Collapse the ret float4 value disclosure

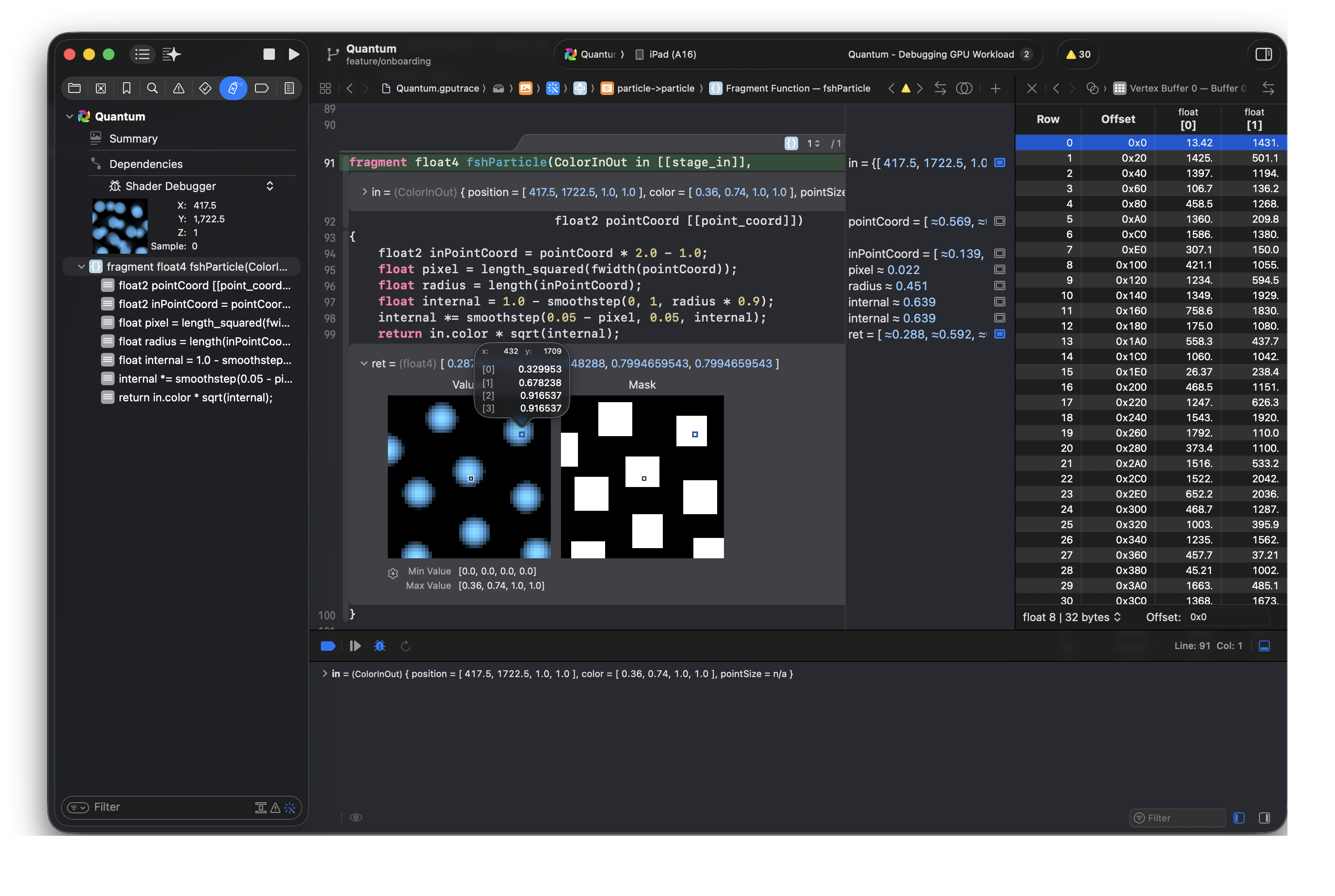[x=364, y=364]
